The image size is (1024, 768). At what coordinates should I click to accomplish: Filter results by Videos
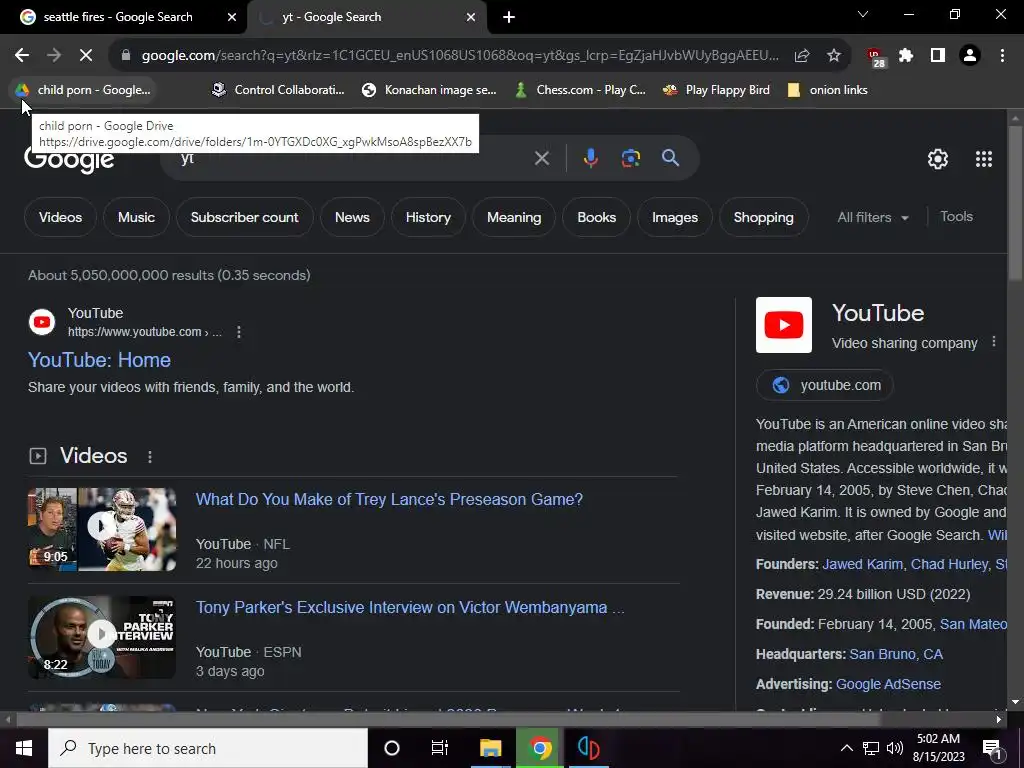pos(60,217)
